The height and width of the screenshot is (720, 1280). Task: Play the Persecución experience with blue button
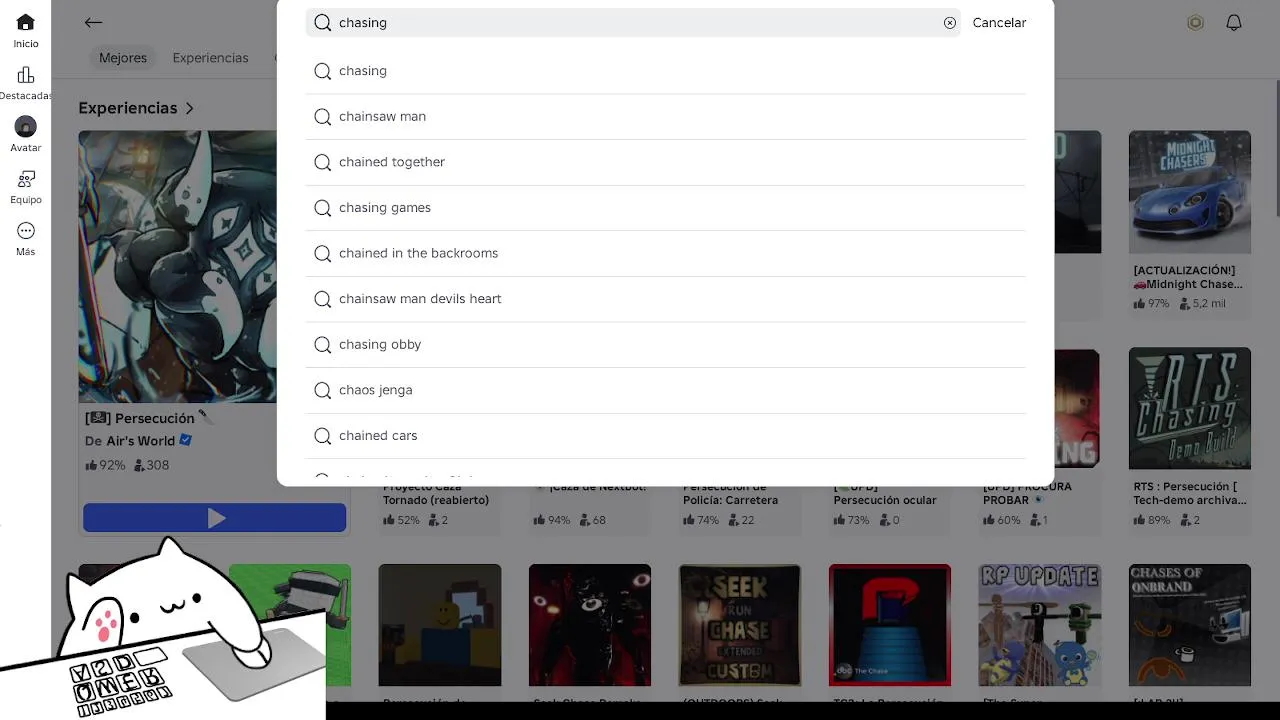pyautogui.click(x=215, y=517)
